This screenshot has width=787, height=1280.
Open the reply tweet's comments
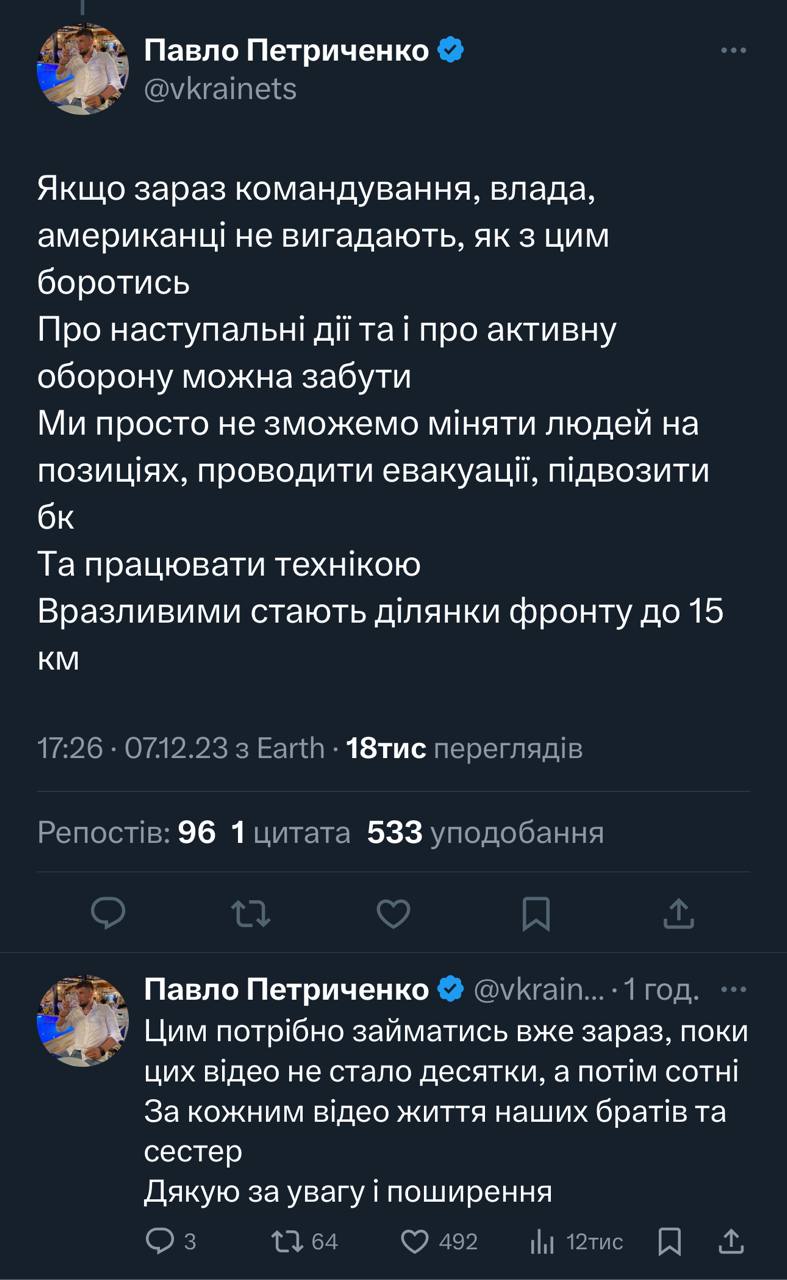160,1241
